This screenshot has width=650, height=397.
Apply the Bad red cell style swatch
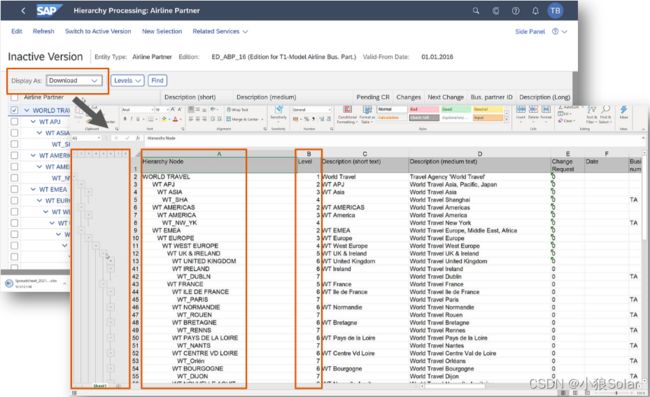424,109
